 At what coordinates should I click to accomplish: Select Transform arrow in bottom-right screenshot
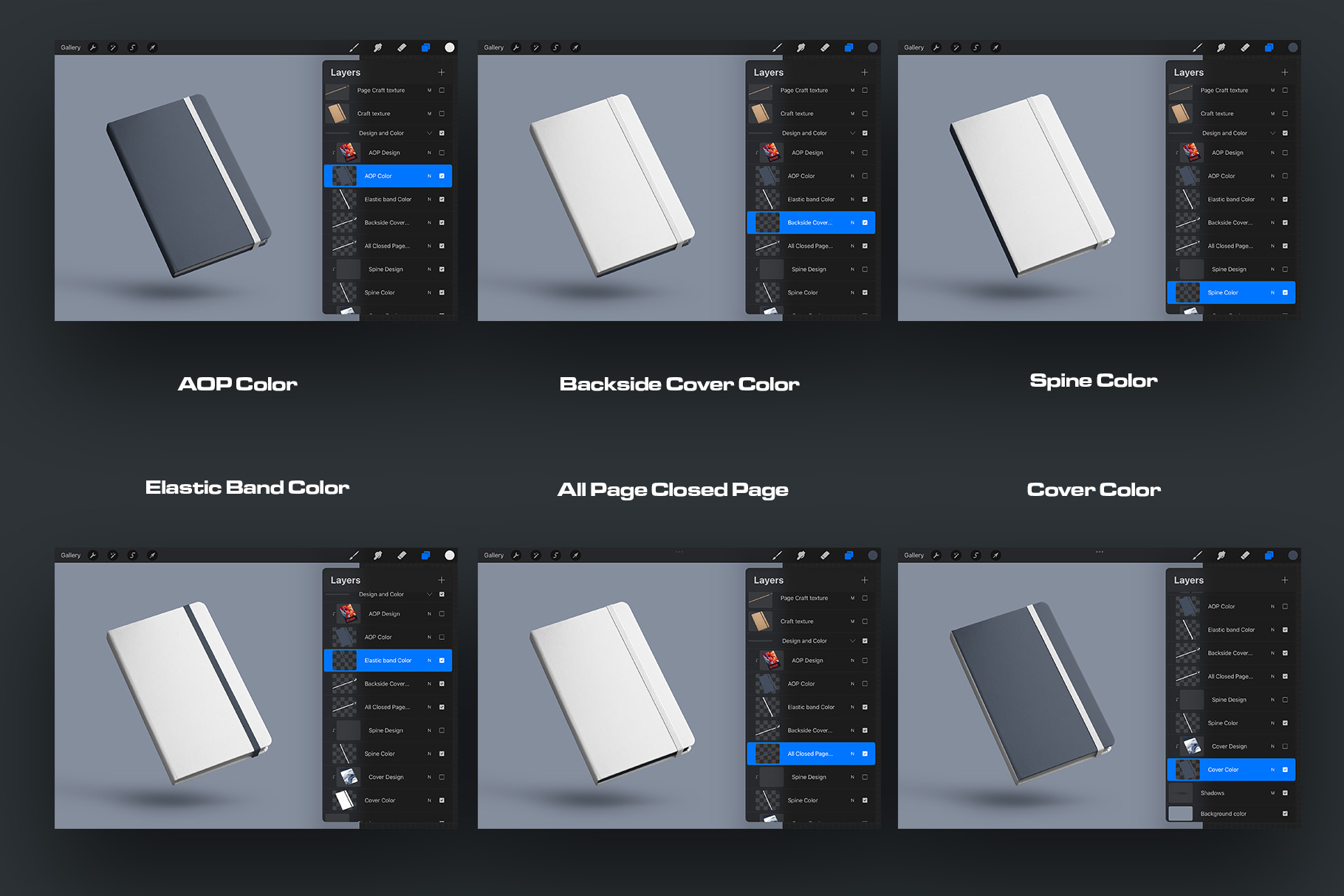point(995,555)
